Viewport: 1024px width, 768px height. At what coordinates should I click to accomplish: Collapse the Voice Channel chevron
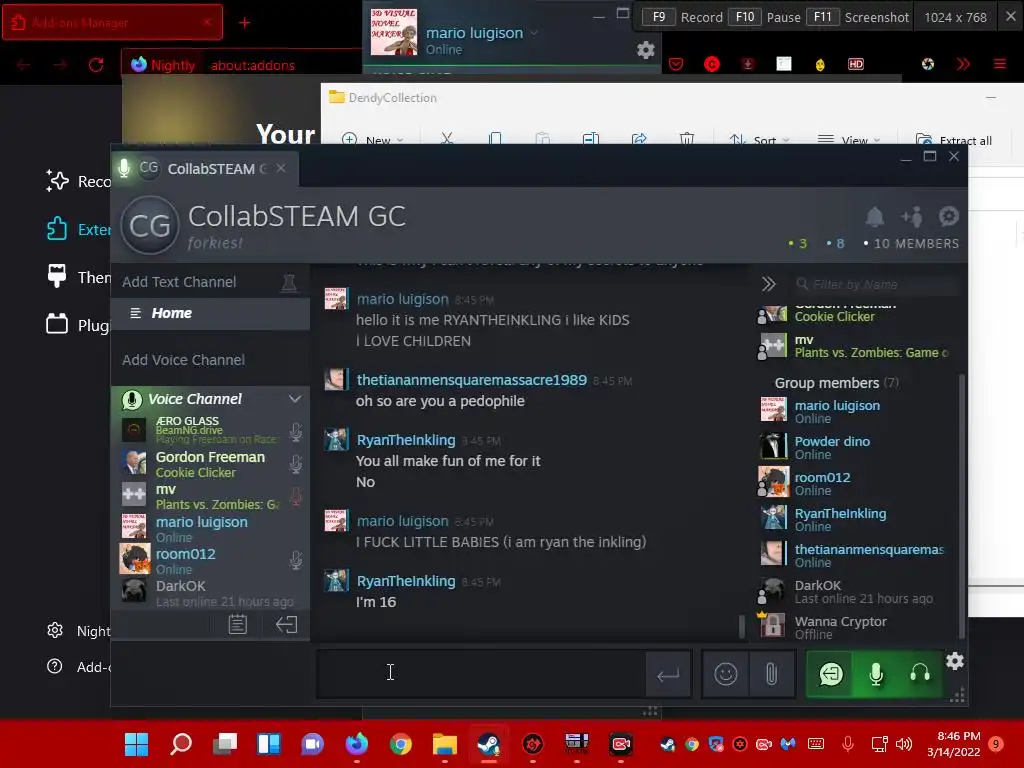click(x=295, y=398)
